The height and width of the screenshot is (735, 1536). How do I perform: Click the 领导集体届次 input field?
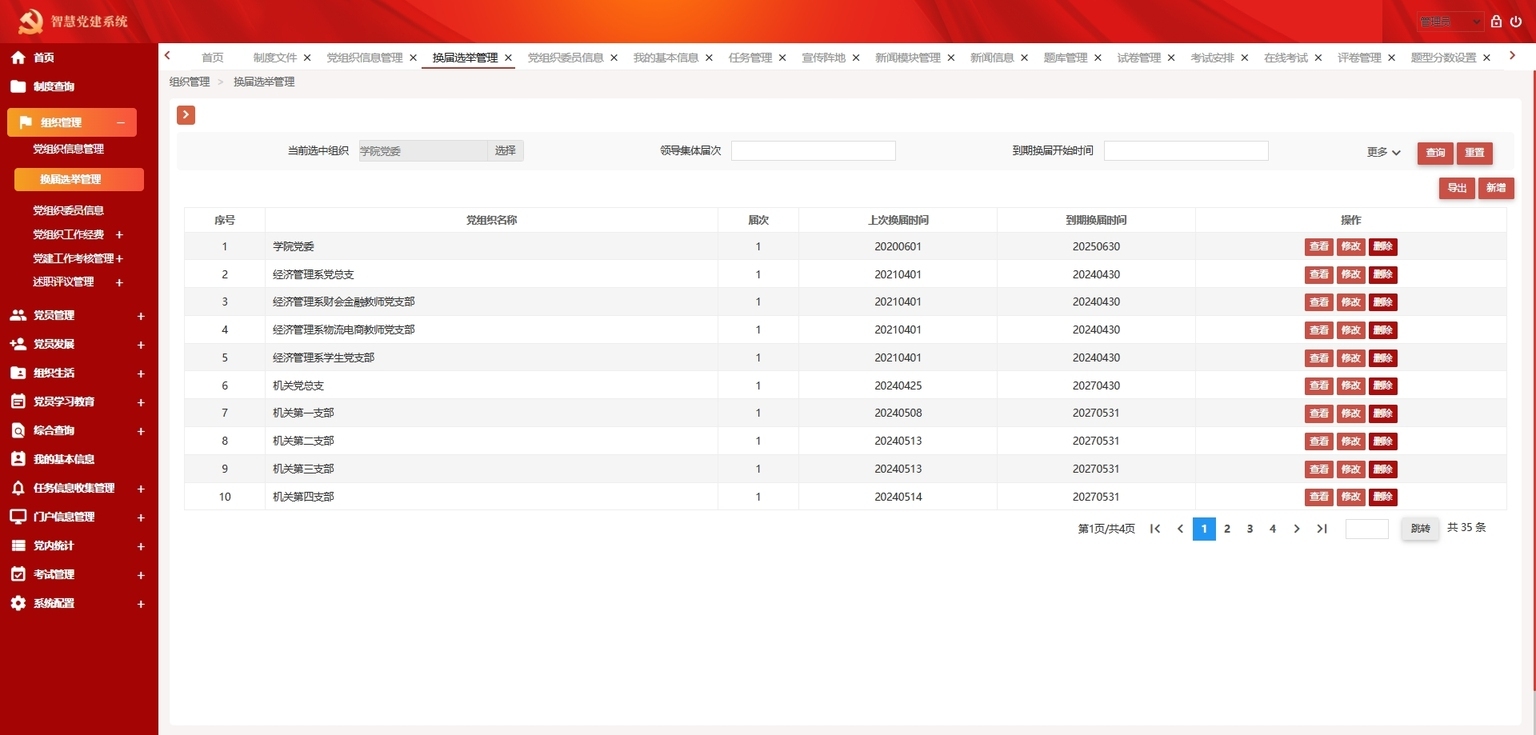tap(813, 151)
